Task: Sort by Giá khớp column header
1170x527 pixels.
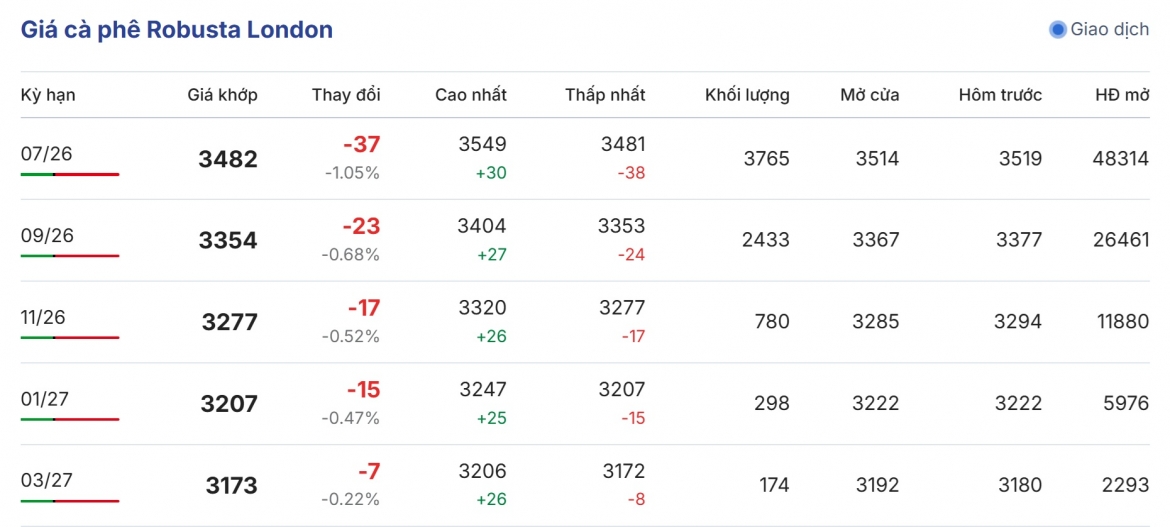Action: coord(222,95)
